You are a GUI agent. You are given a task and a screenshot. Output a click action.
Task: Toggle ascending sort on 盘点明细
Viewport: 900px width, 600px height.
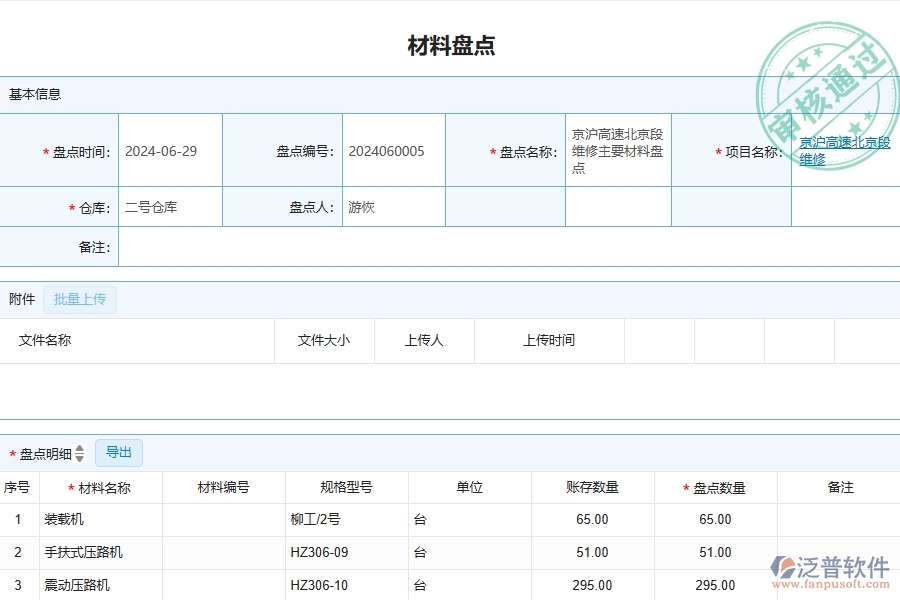[x=79, y=448]
